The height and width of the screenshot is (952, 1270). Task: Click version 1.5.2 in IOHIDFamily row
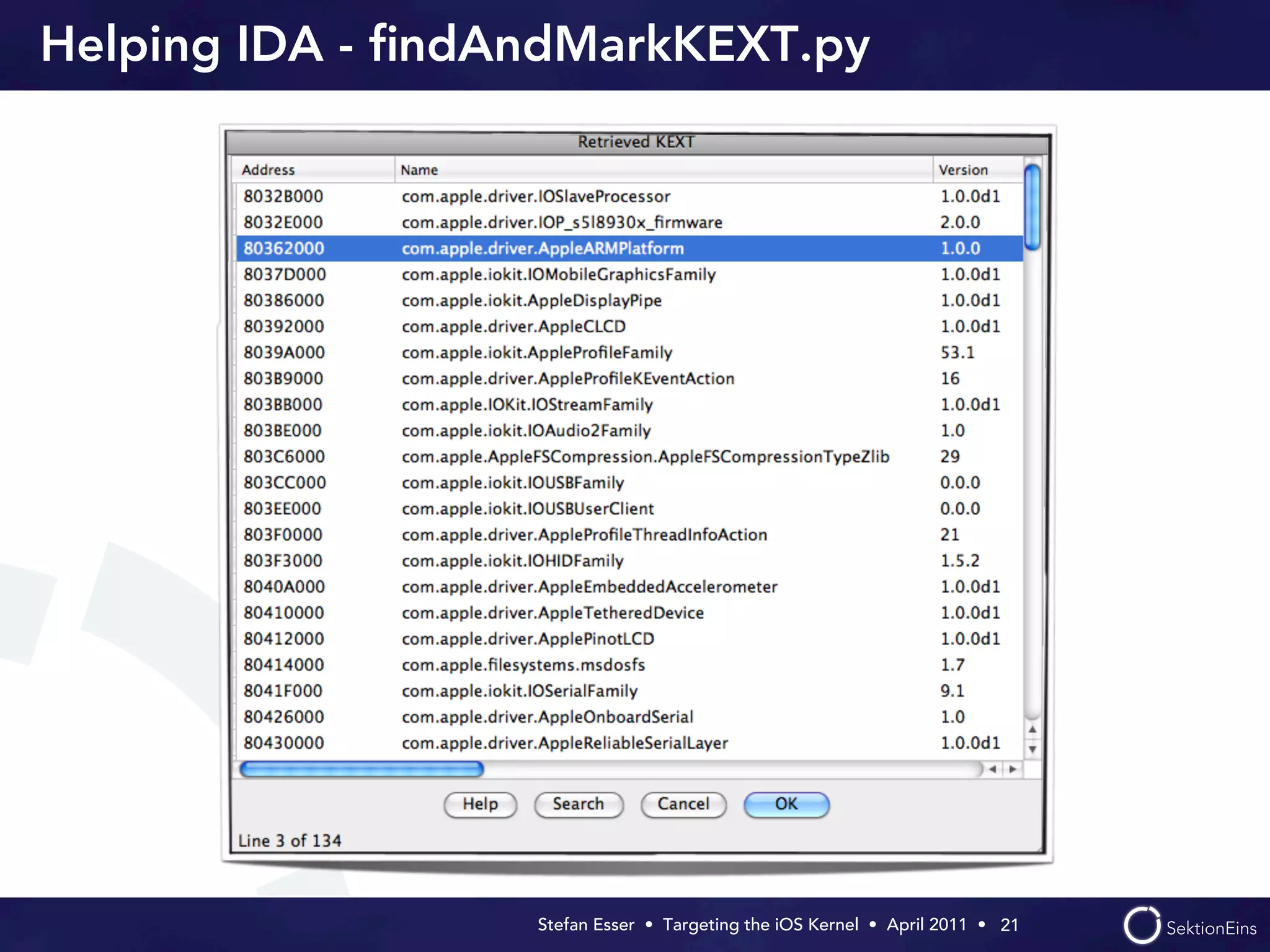(x=960, y=561)
